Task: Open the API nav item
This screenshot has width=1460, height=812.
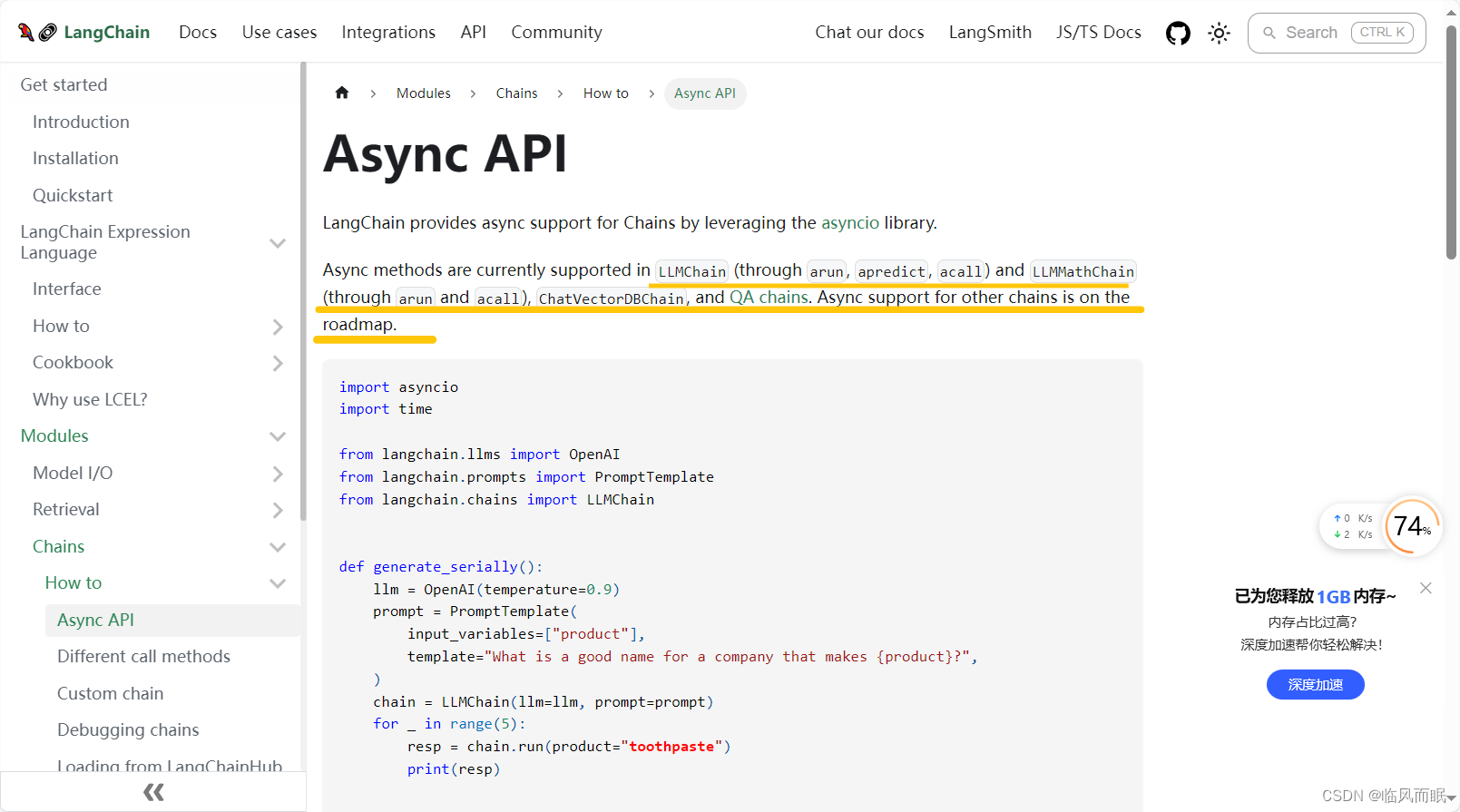Action: coord(474,33)
